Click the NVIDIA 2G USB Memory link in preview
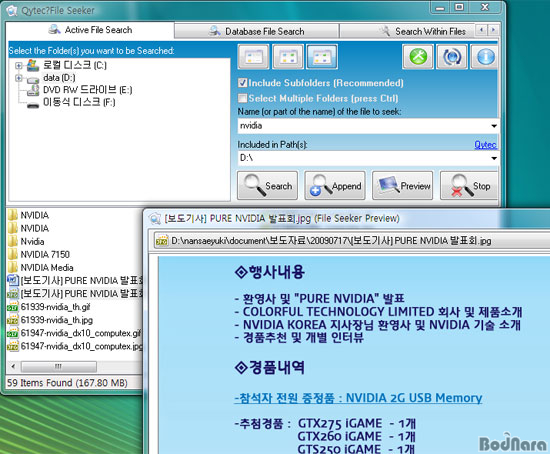The width and height of the screenshot is (550, 454). [x=358, y=398]
